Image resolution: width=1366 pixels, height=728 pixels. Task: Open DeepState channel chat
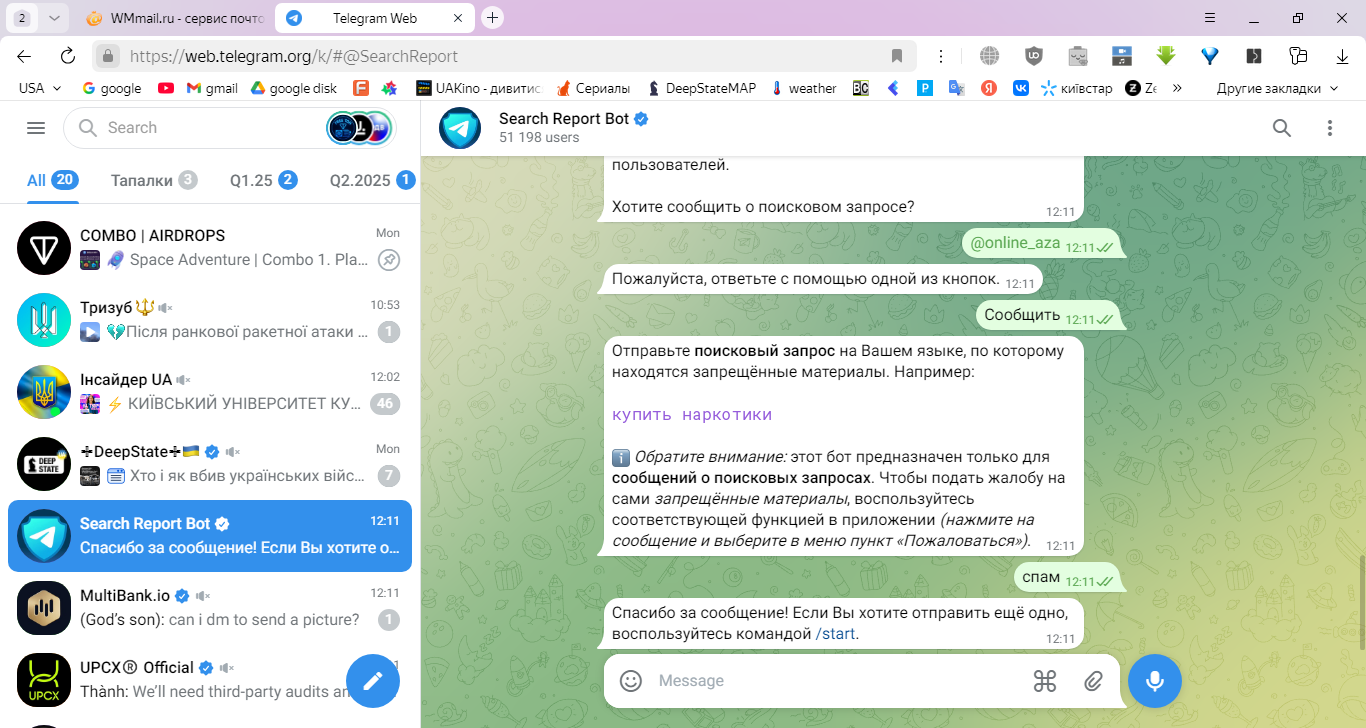[210, 464]
